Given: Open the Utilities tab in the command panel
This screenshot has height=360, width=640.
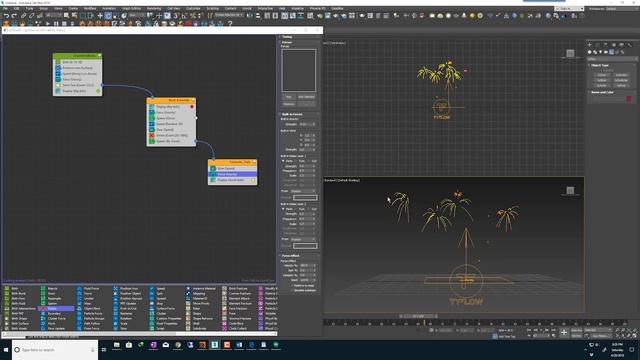Looking at the screenshot, I should click(x=629, y=44).
